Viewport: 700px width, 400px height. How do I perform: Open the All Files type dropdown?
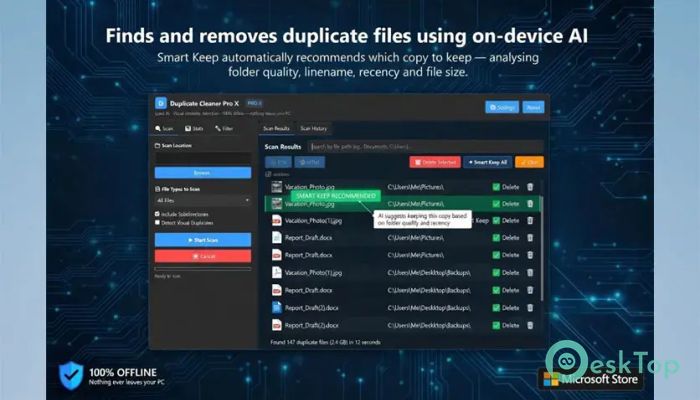203,200
